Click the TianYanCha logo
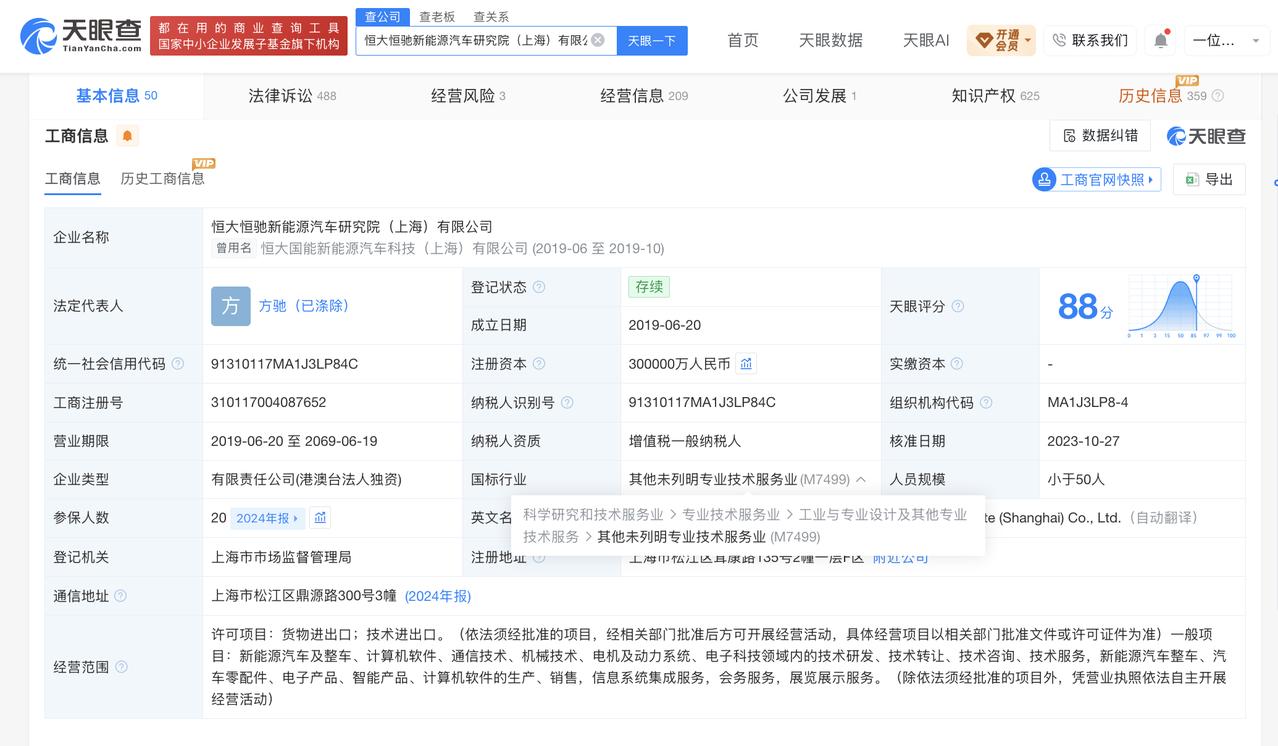The height and width of the screenshot is (746, 1278). pyautogui.click(x=81, y=36)
